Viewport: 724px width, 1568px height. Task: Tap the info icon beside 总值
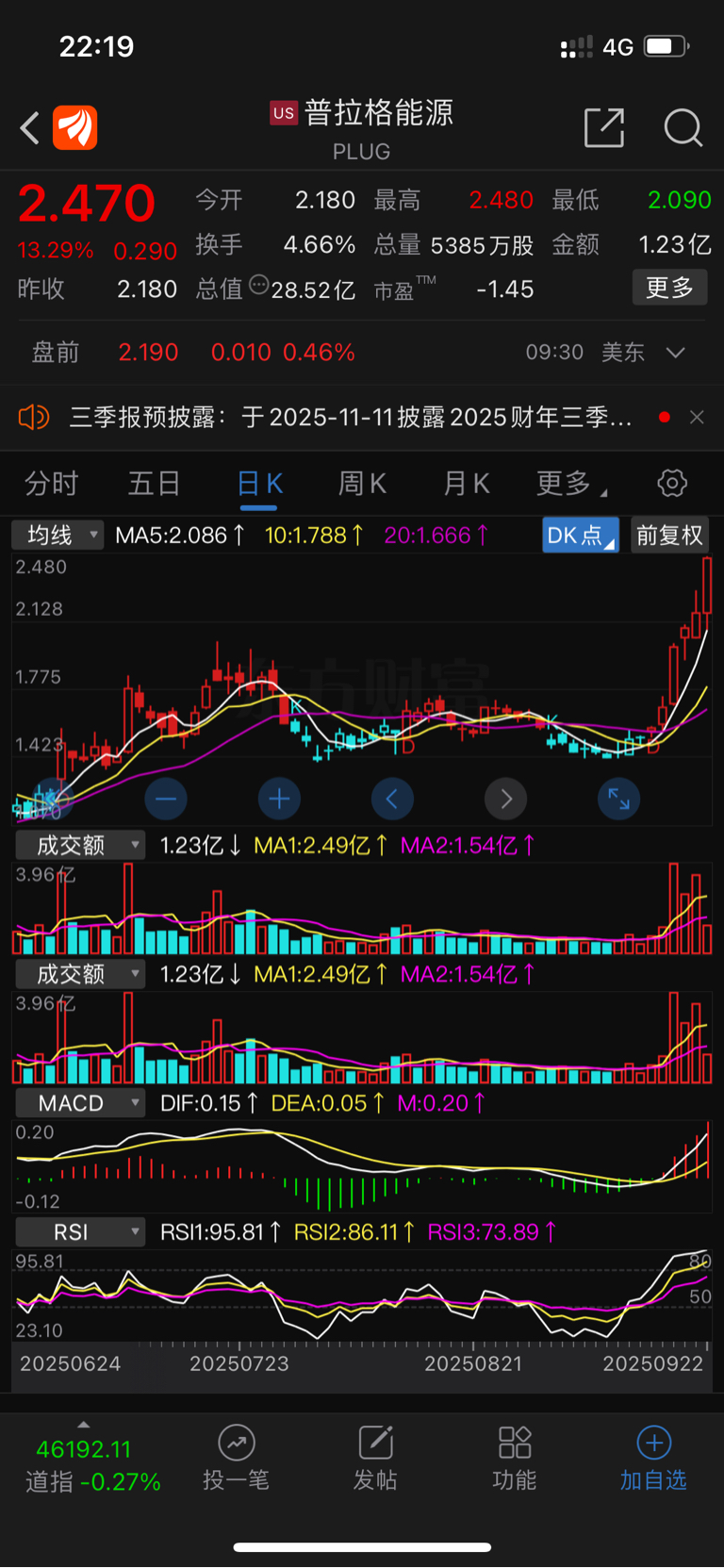point(259,286)
